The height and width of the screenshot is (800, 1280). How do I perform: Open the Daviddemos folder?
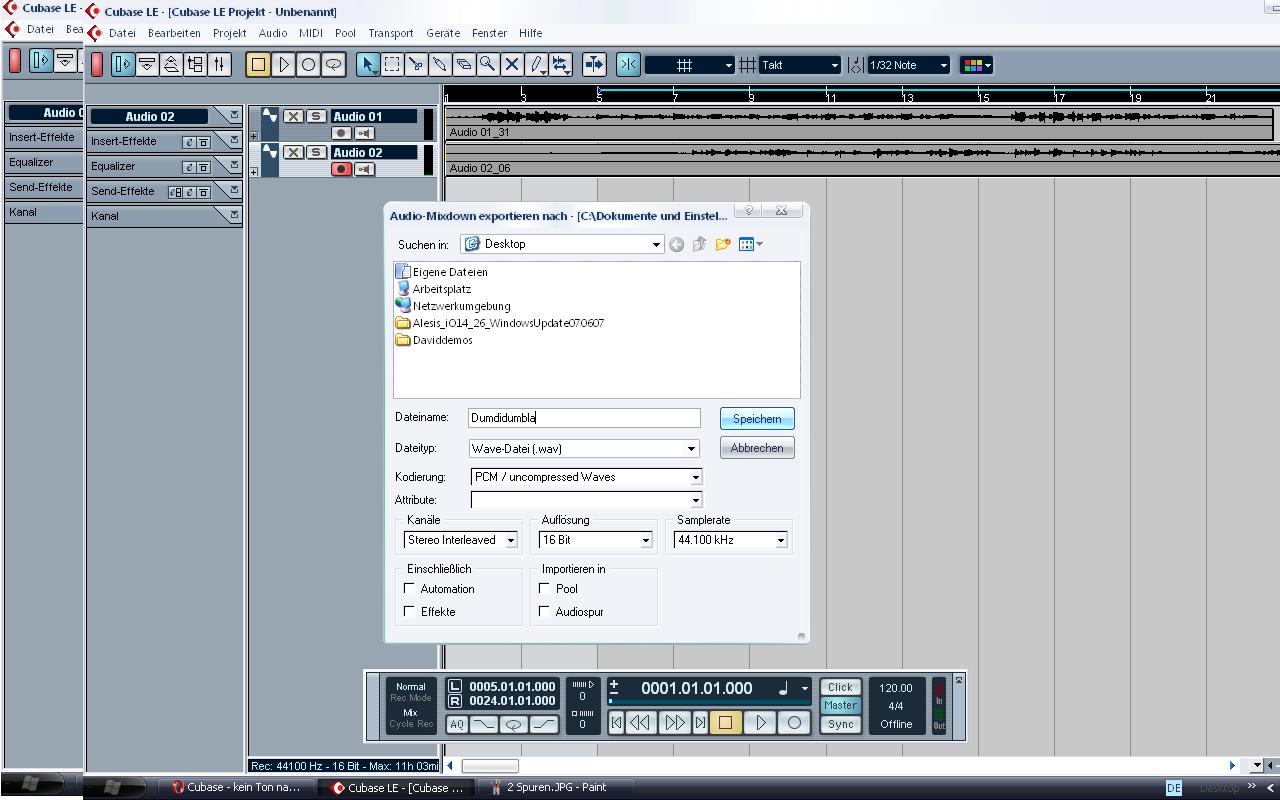click(x=434, y=340)
